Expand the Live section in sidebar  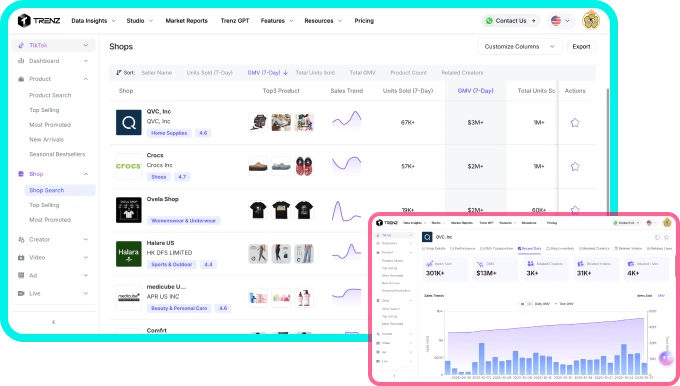click(85, 294)
